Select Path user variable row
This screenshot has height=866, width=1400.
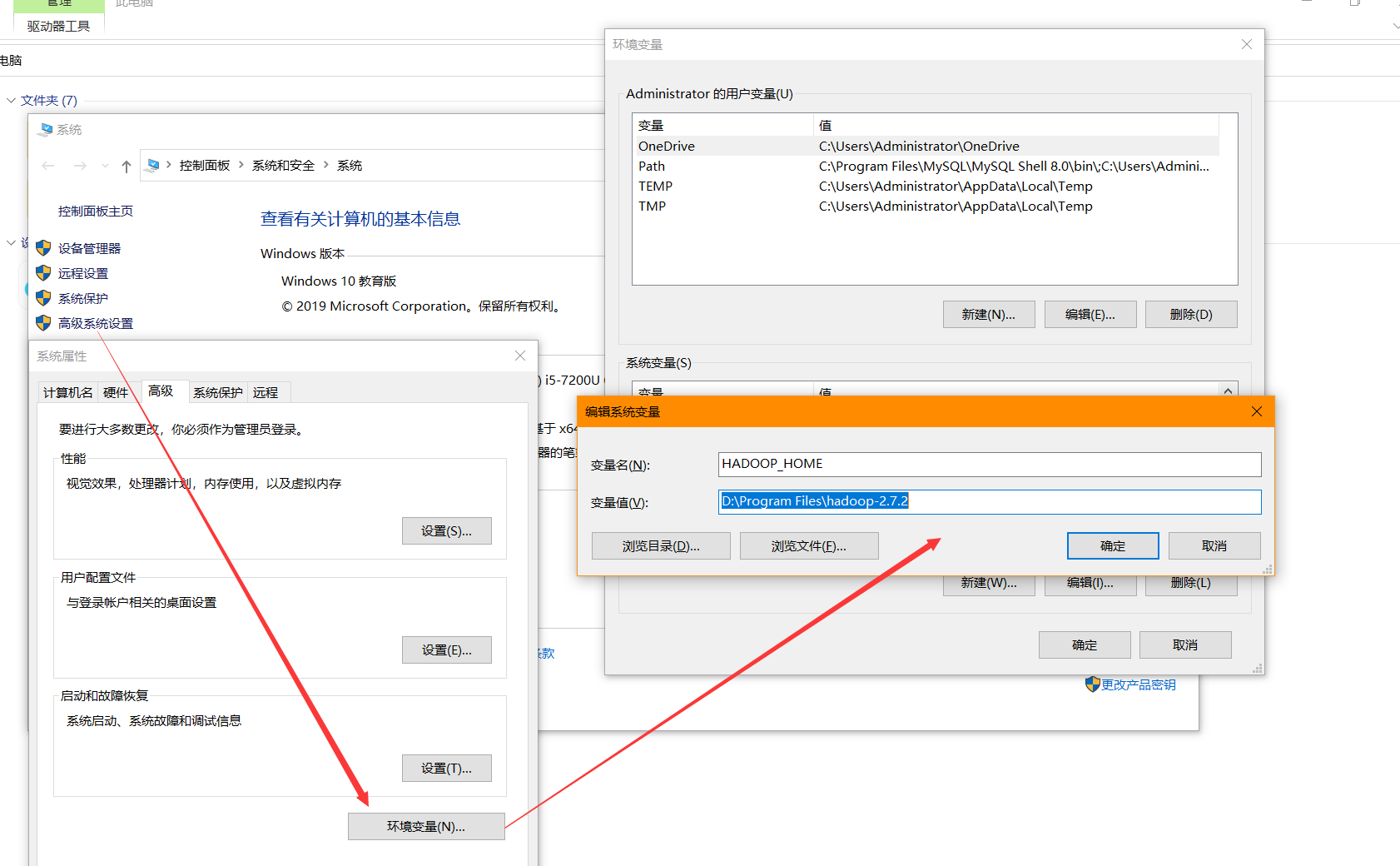click(926, 167)
